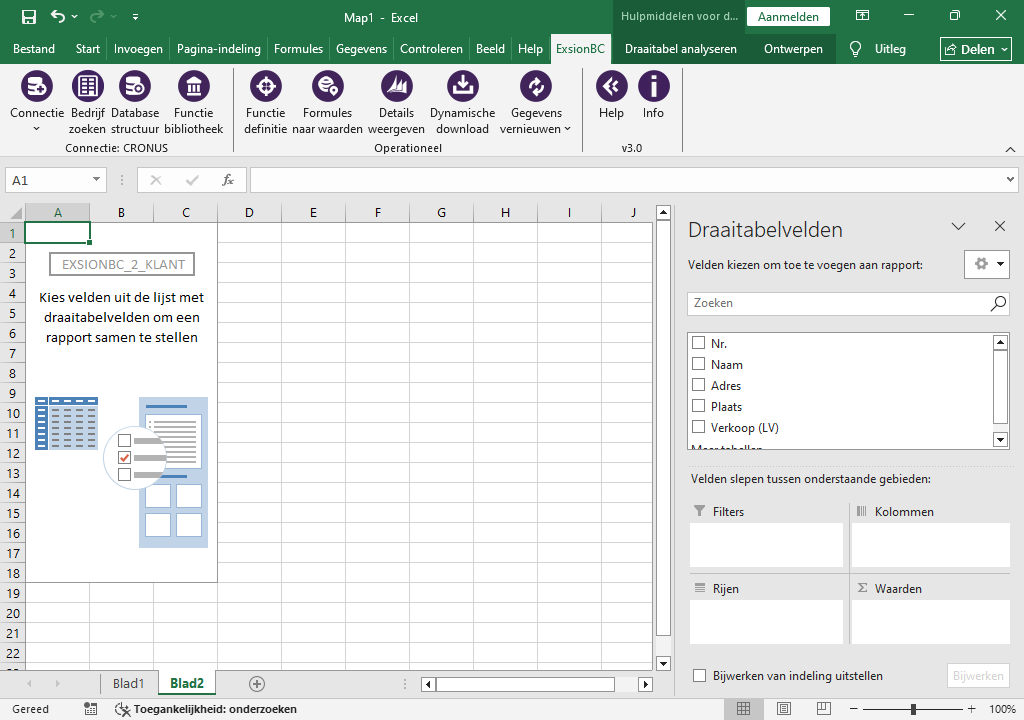Insert function using fx icon

click(227, 180)
